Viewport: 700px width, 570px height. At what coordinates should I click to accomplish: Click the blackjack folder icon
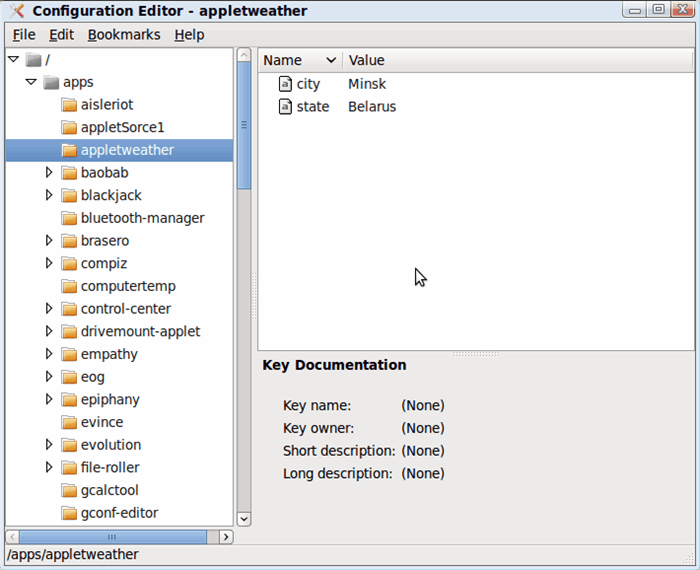[x=69, y=196]
